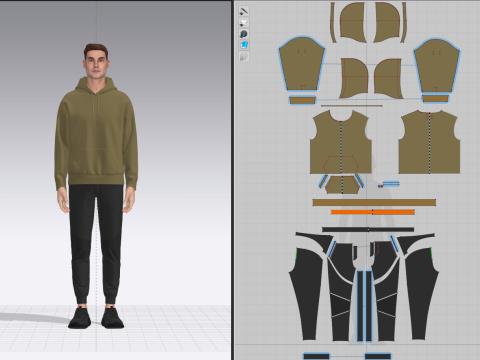Select the long brown hem band pattern
This screenshot has width=480, height=360.
(374, 202)
